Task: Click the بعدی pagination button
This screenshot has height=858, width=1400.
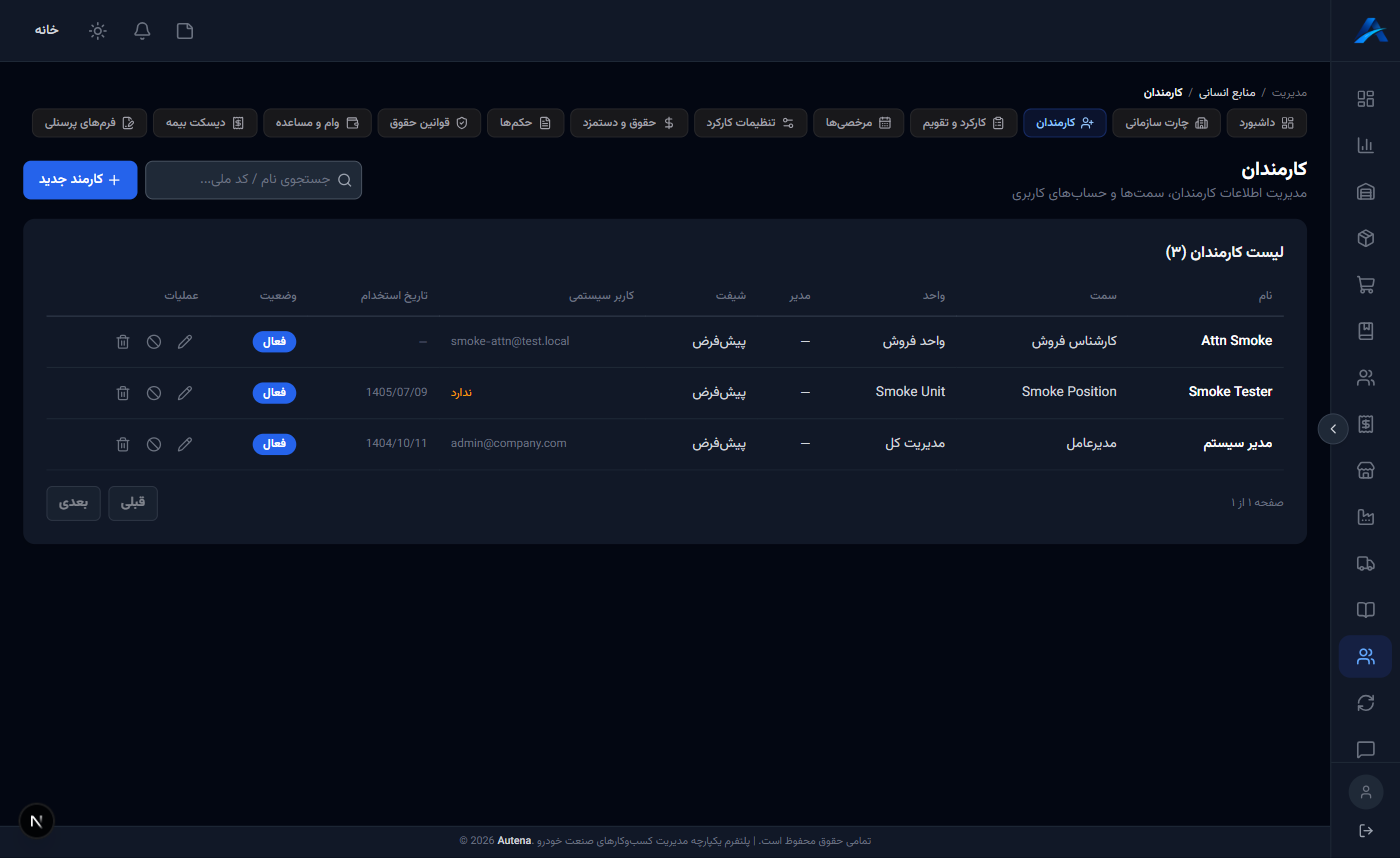Action: pos(73,503)
